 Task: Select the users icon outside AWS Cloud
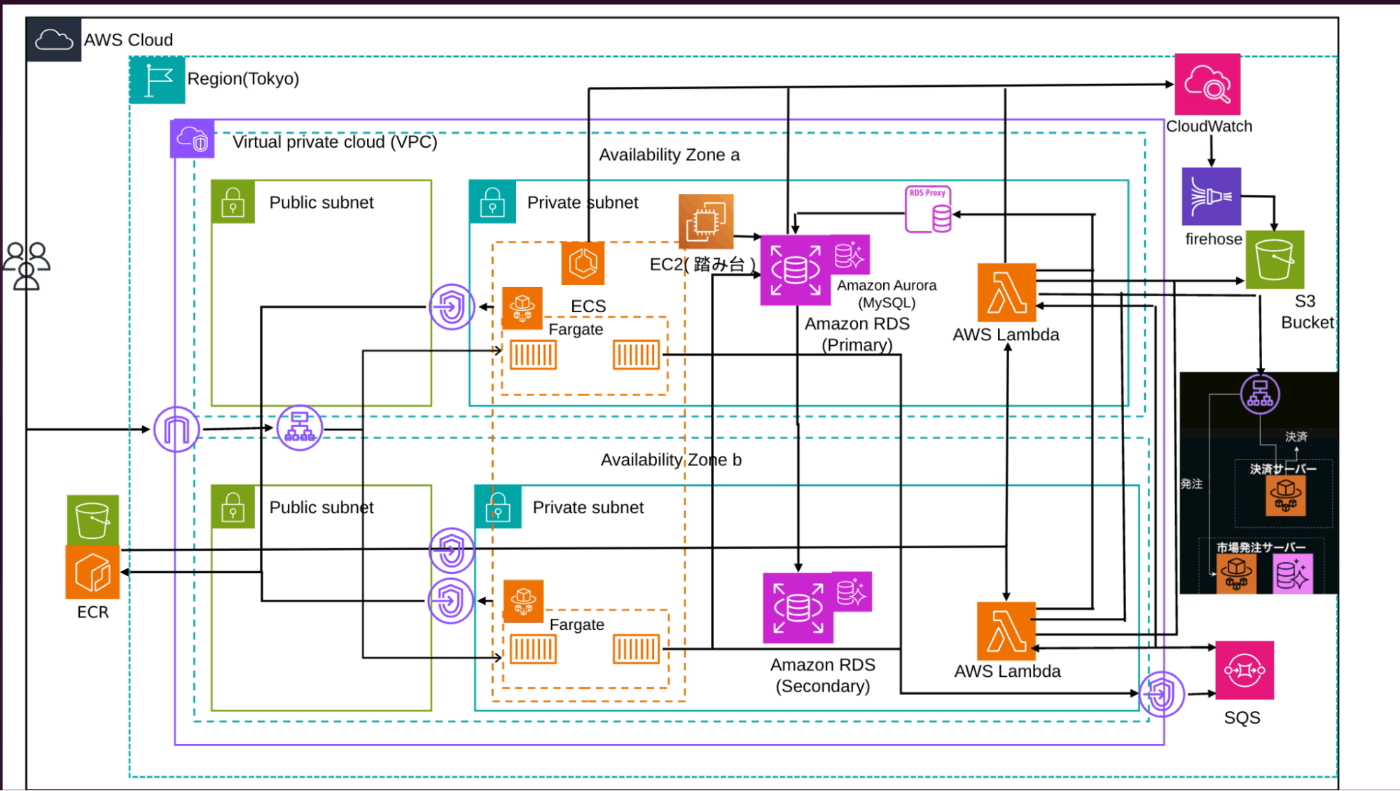pos(26,265)
